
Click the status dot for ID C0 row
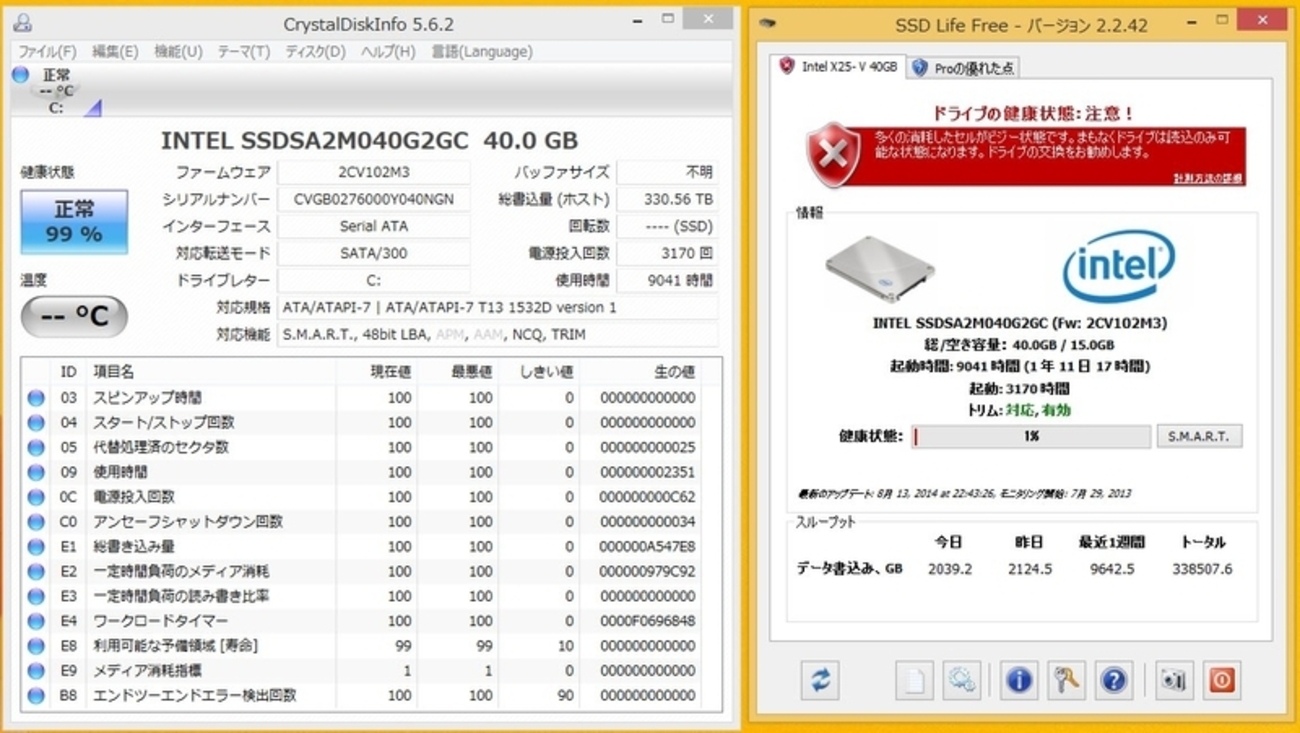point(36,522)
